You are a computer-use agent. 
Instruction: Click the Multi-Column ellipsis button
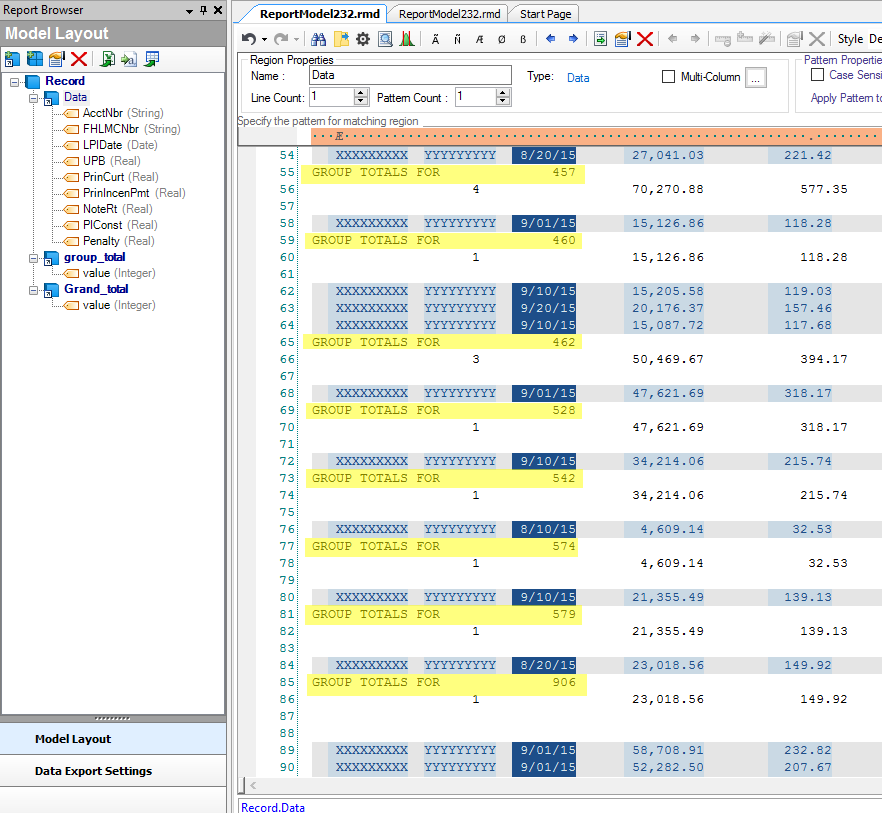point(756,77)
